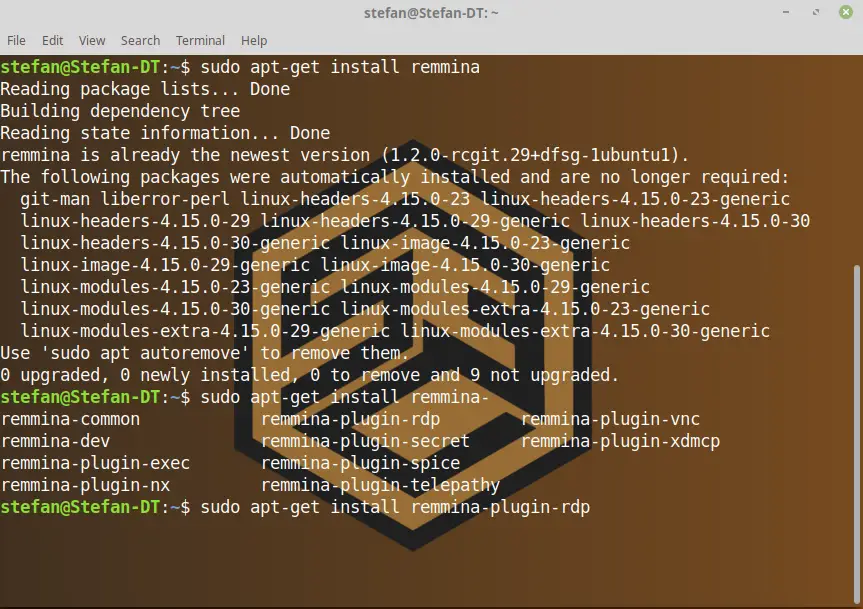Image resolution: width=863 pixels, height=609 pixels.
Task: Click the first prompt line installing remmina
Action: click(x=240, y=67)
